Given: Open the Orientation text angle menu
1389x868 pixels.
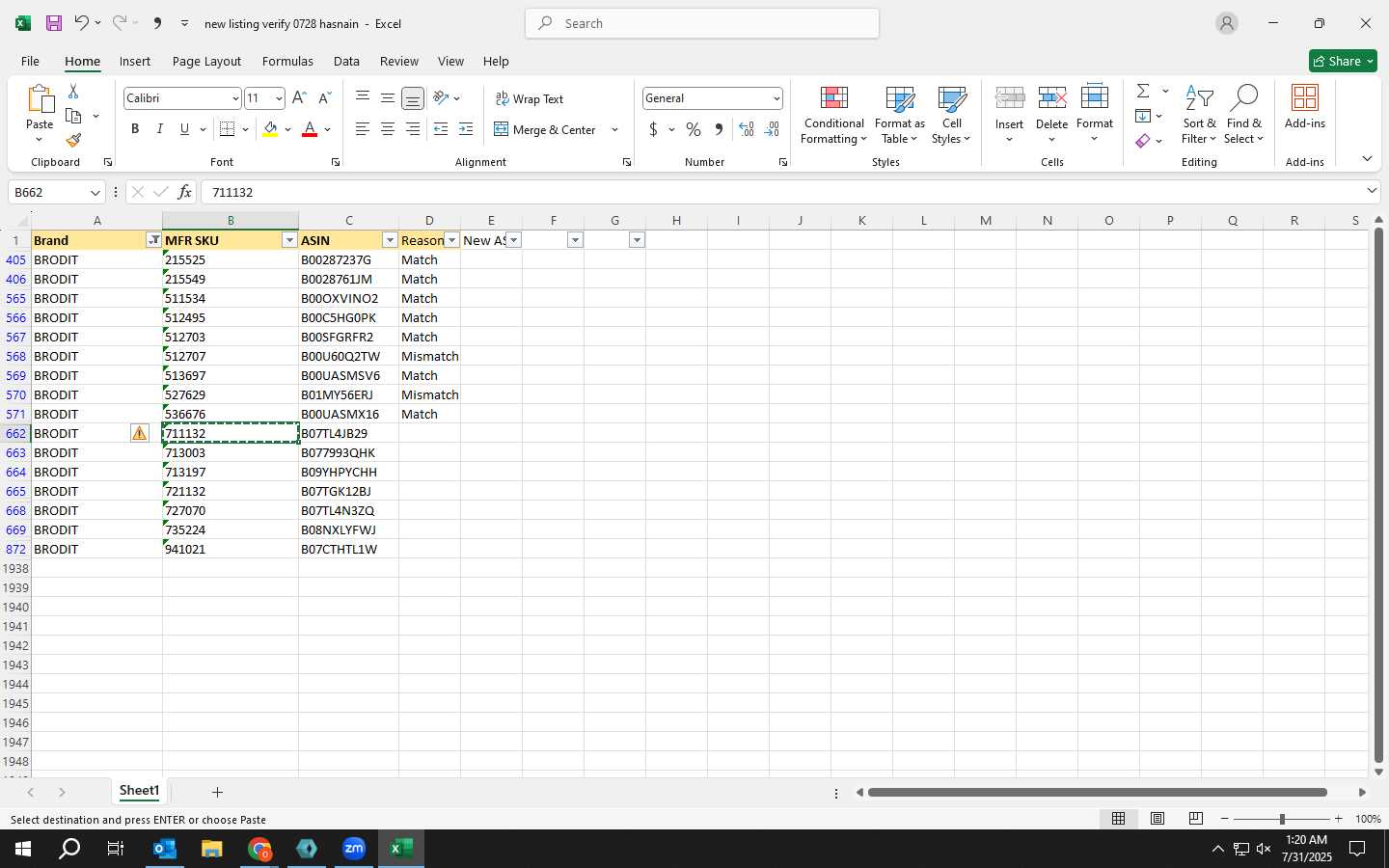Looking at the screenshot, I should (x=447, y=98).
